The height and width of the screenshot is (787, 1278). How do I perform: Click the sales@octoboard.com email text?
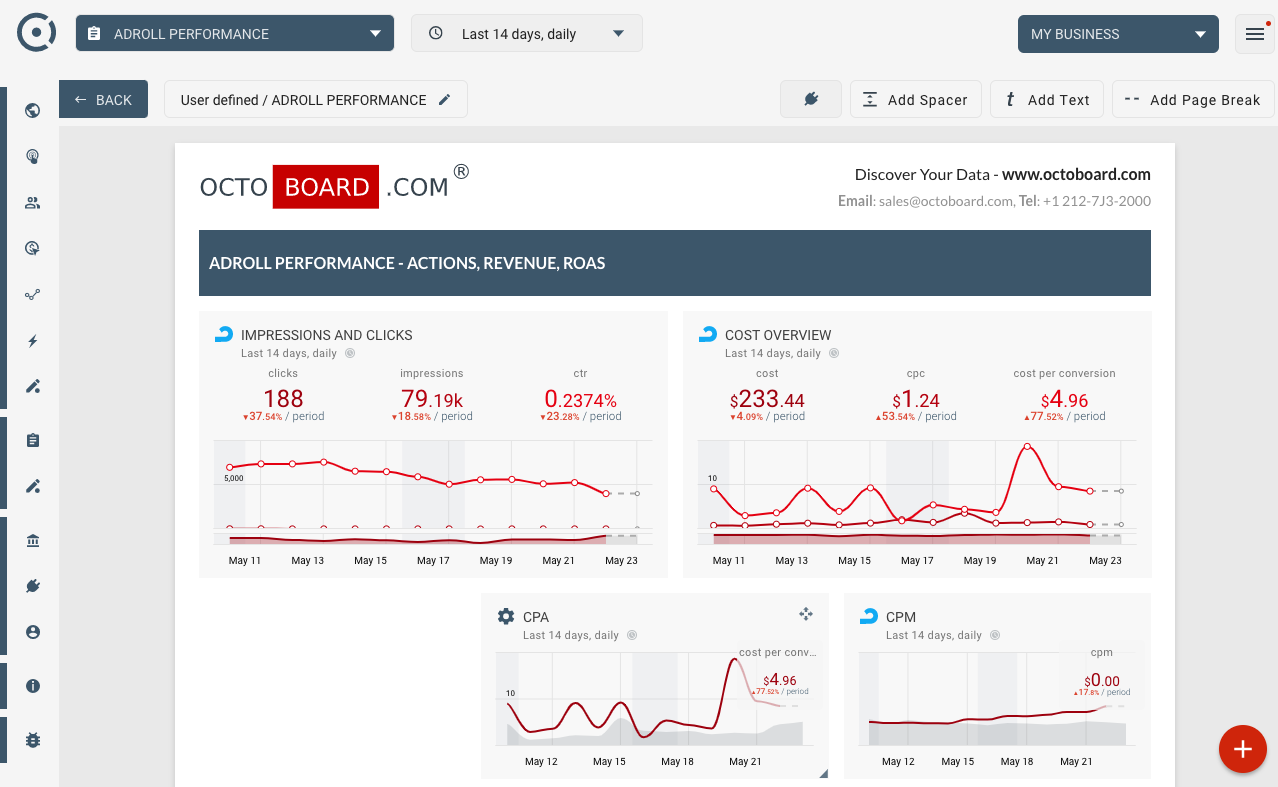(945, 201)
